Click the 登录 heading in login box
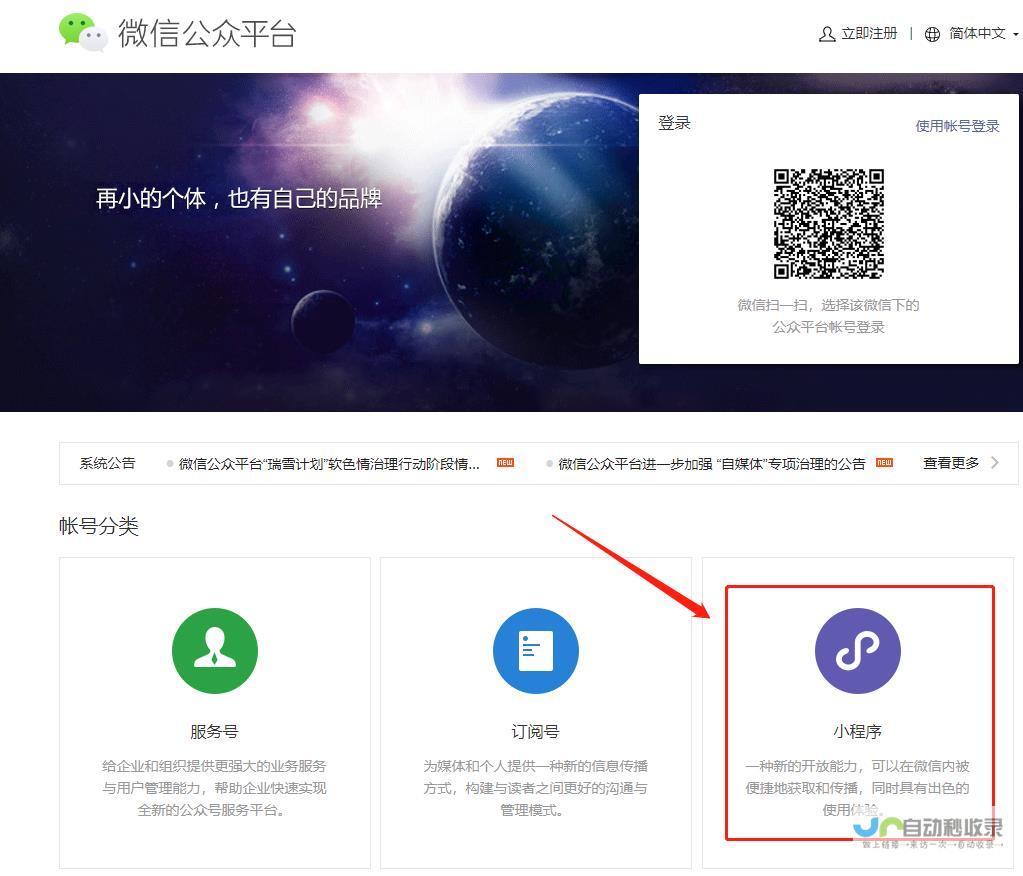This screenshot has height=876, width=1023. [674, 123]
